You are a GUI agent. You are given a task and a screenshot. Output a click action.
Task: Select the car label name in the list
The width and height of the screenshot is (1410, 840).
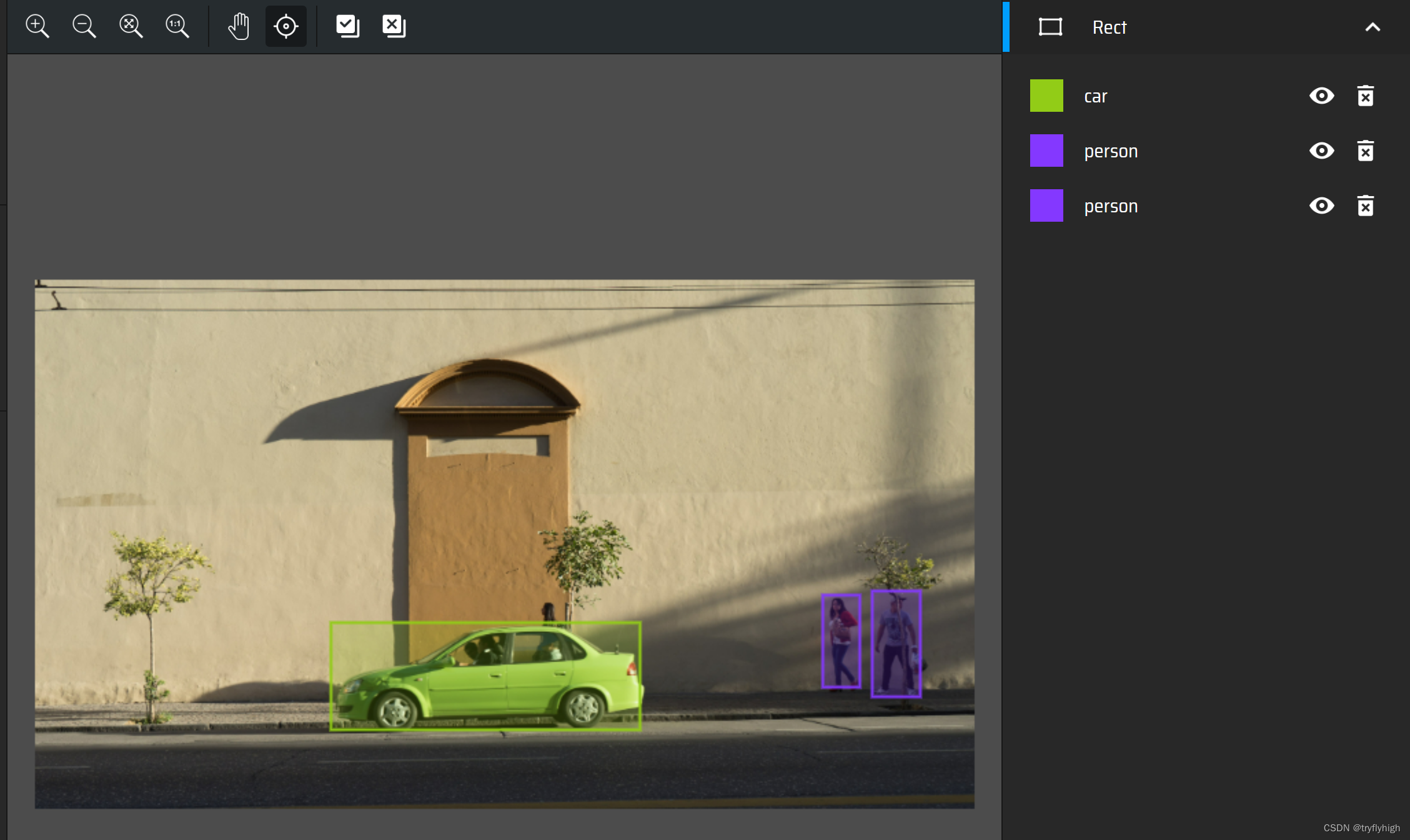pyautogui.click(x=1095, y=97)
